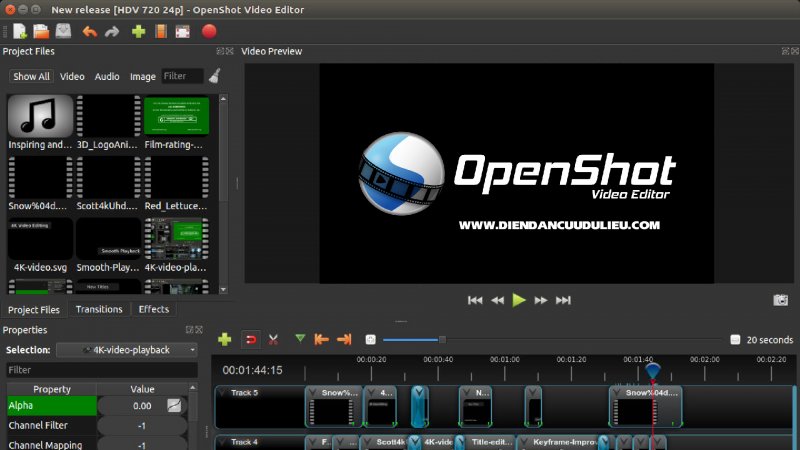The width and height of the screenshot is (800, 450).
Task: Toggle fullscreen icon in toolbar
Action: click(x=183, y=32)
